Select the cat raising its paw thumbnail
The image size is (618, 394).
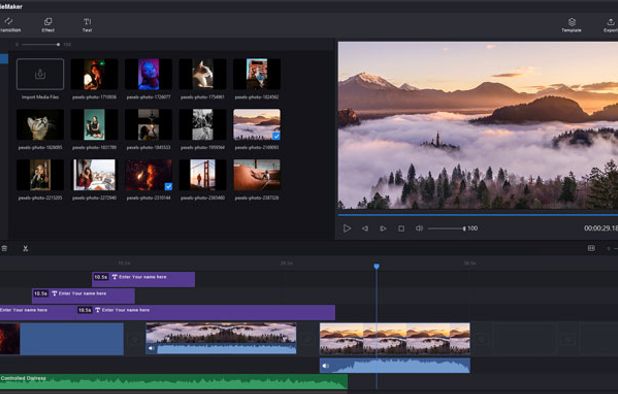[x=203, y=74]
